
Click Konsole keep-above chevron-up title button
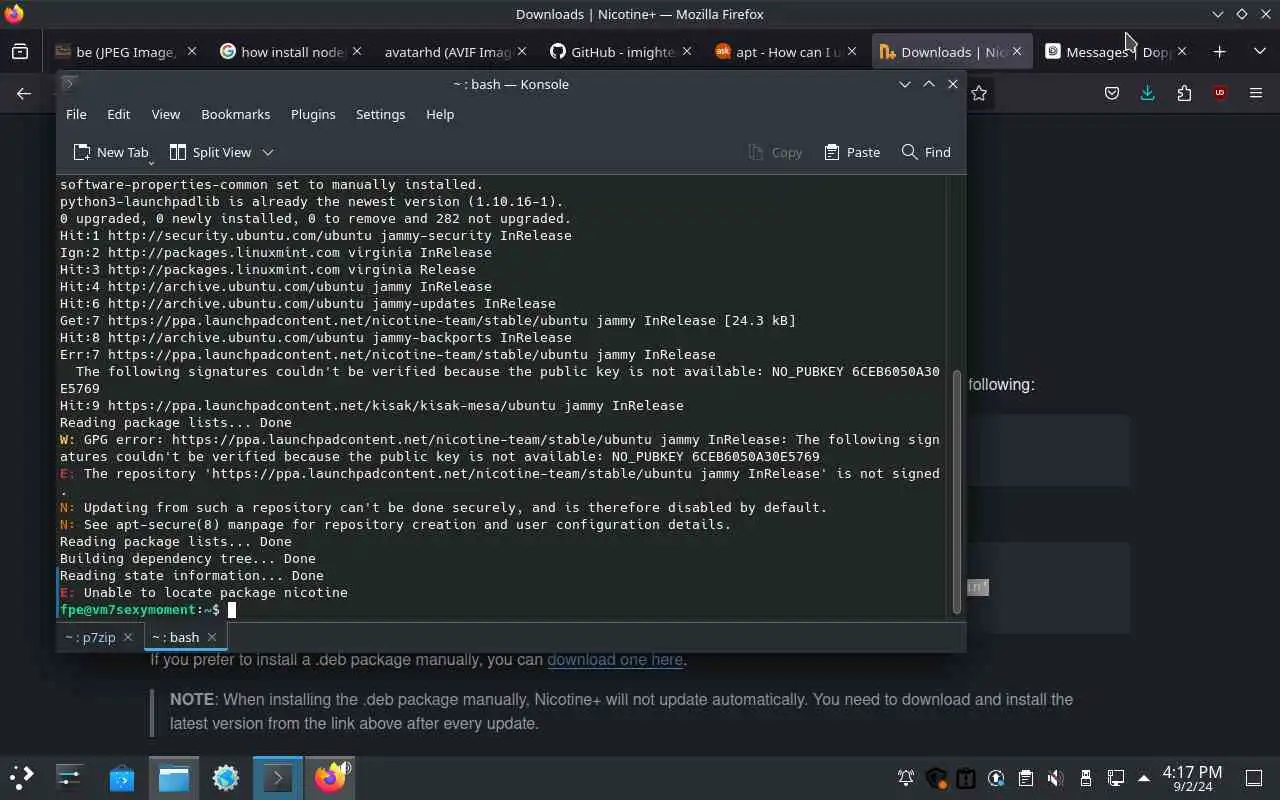(x=928, y=84)
